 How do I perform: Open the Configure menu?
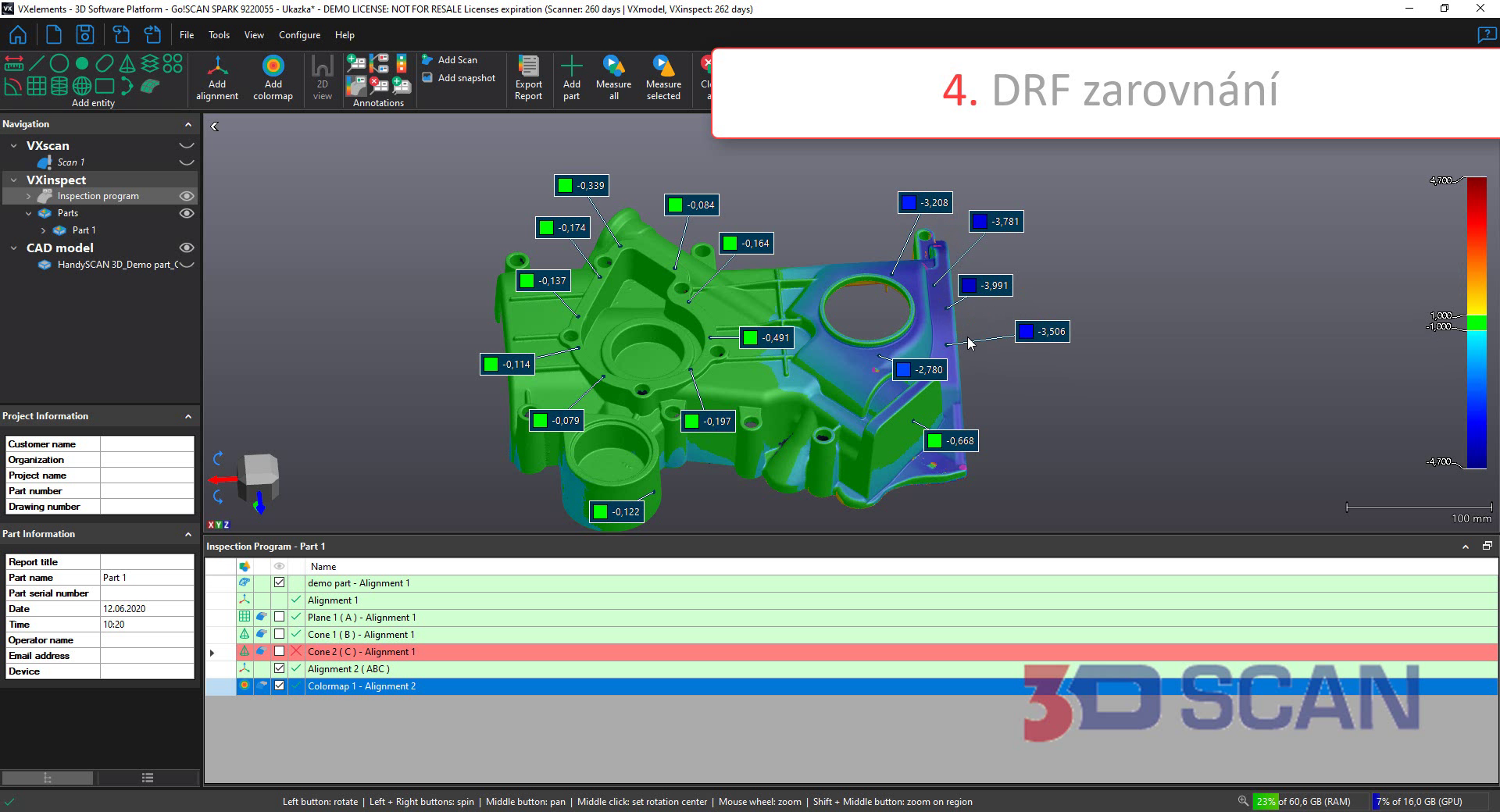pos(299,35)
